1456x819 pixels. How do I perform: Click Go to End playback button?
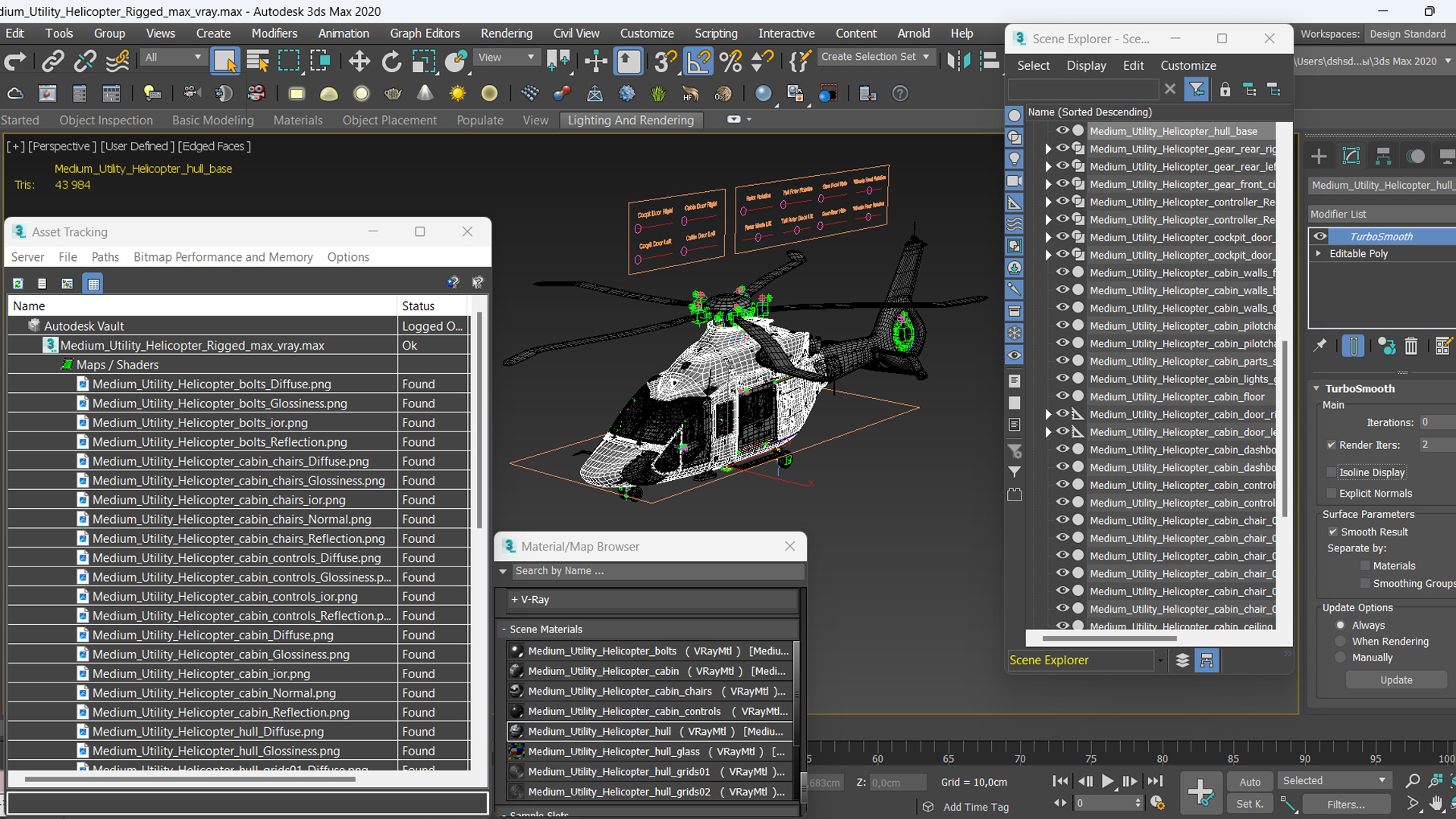[1155, 781]
